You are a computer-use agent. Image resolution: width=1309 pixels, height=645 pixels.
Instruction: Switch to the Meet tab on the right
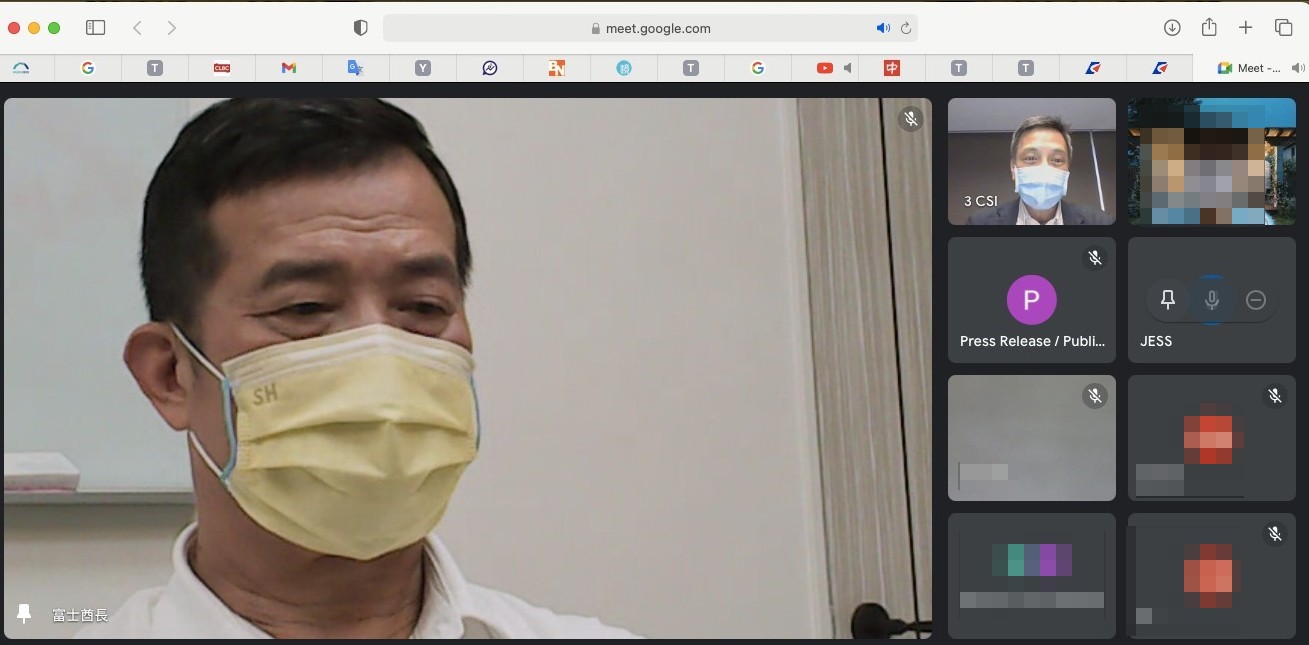tap(1248, 67)
